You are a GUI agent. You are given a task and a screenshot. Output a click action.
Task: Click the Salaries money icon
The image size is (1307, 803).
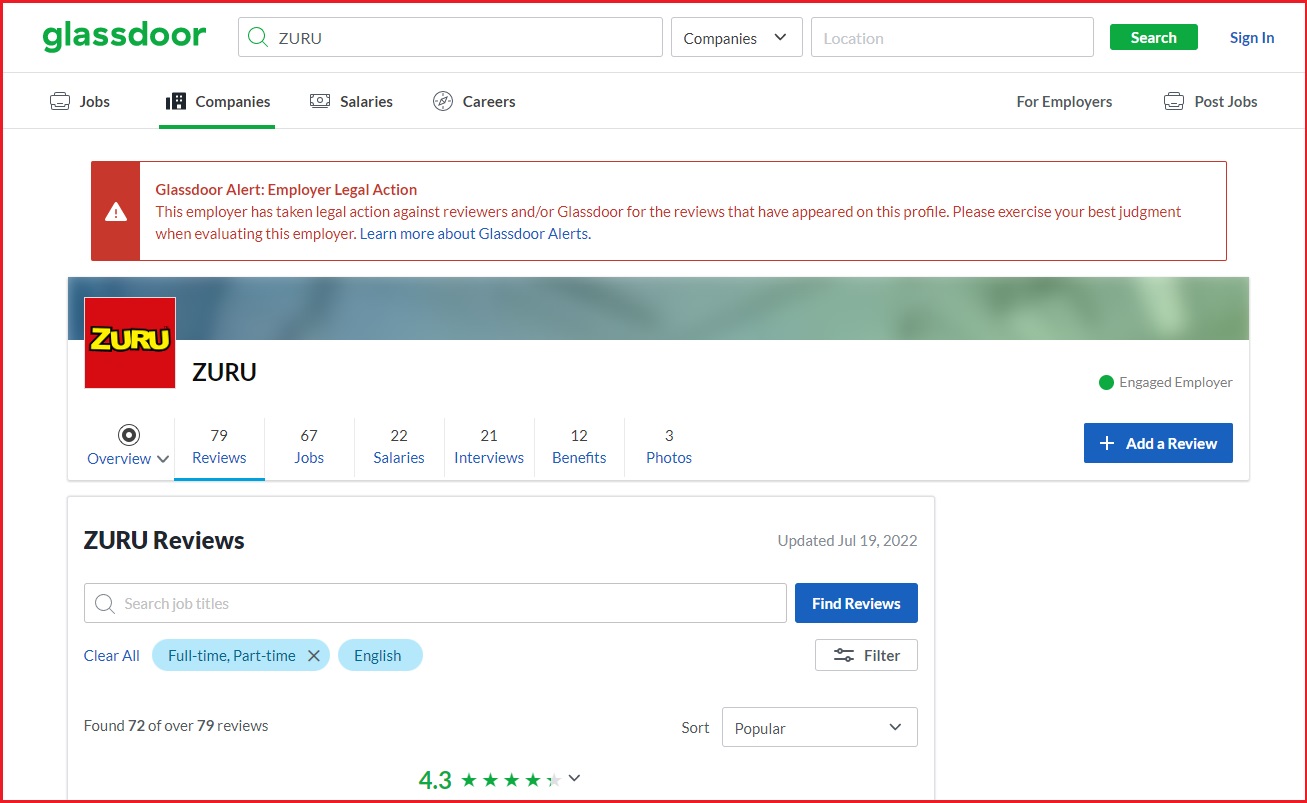pyautogui.click(x=320, y=100)
